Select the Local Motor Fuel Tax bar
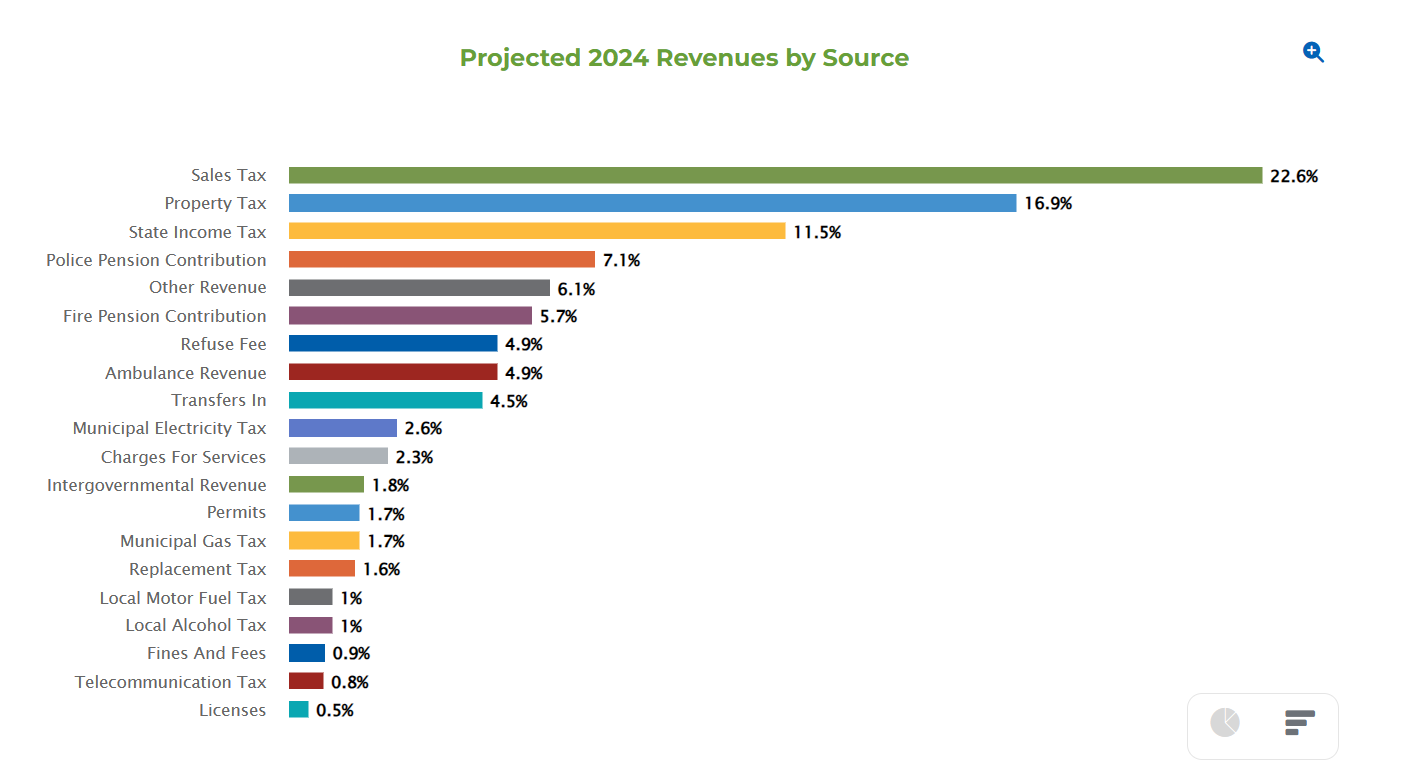Image resolution: width=1407 pixels, height=772 pixels. pos(311,597)
